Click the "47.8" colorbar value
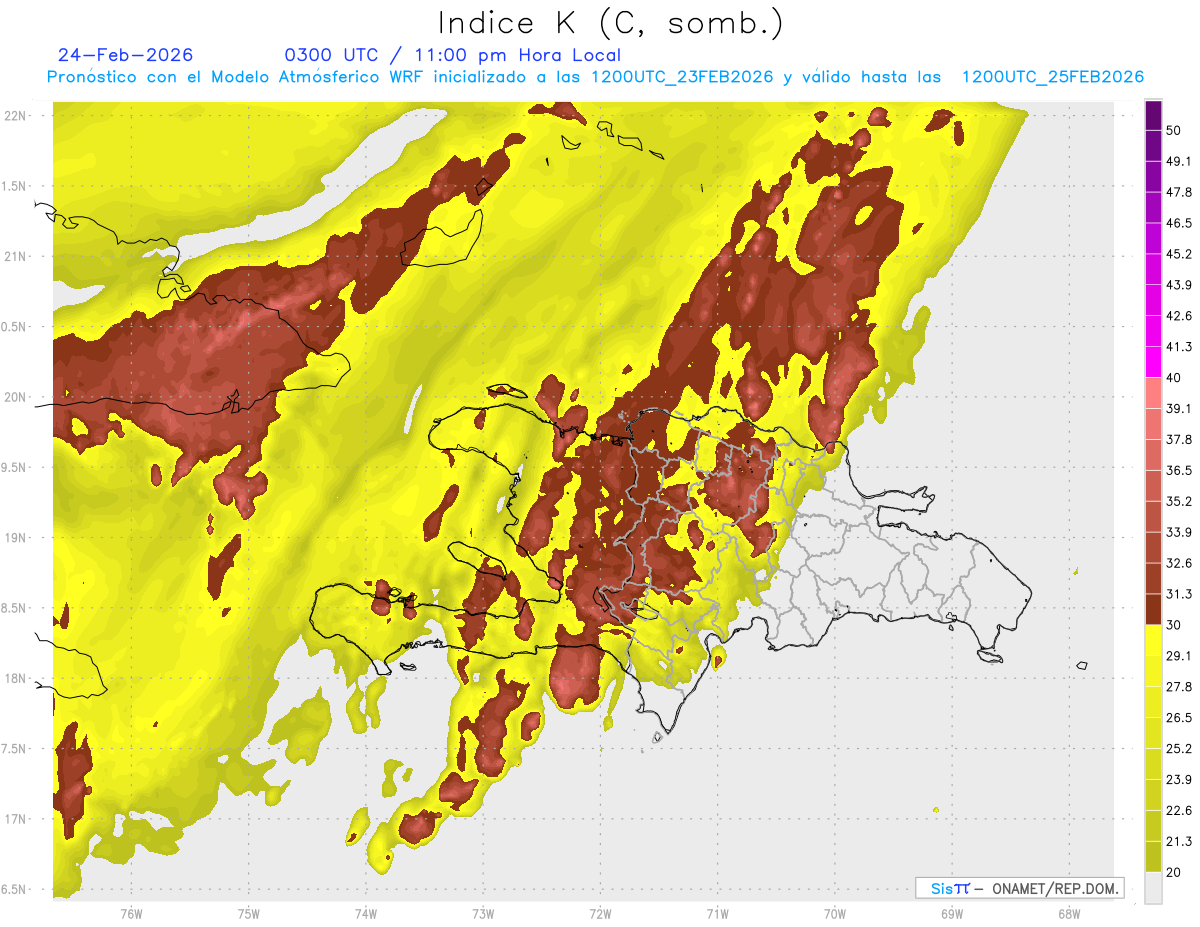Screen dimensions: 1200x927 coord(1179,192)
